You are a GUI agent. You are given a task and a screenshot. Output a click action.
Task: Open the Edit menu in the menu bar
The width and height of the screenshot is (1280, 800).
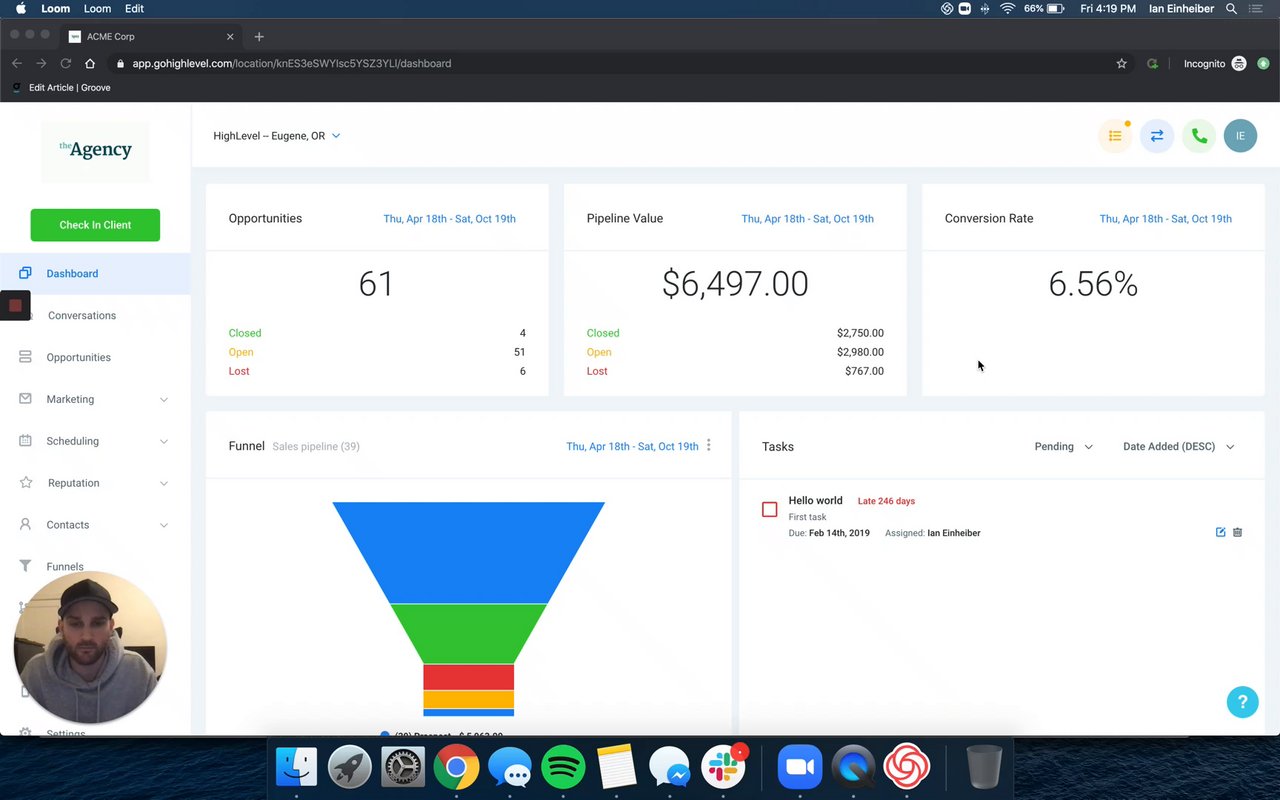pyautogui.click(x=134, y=8)
